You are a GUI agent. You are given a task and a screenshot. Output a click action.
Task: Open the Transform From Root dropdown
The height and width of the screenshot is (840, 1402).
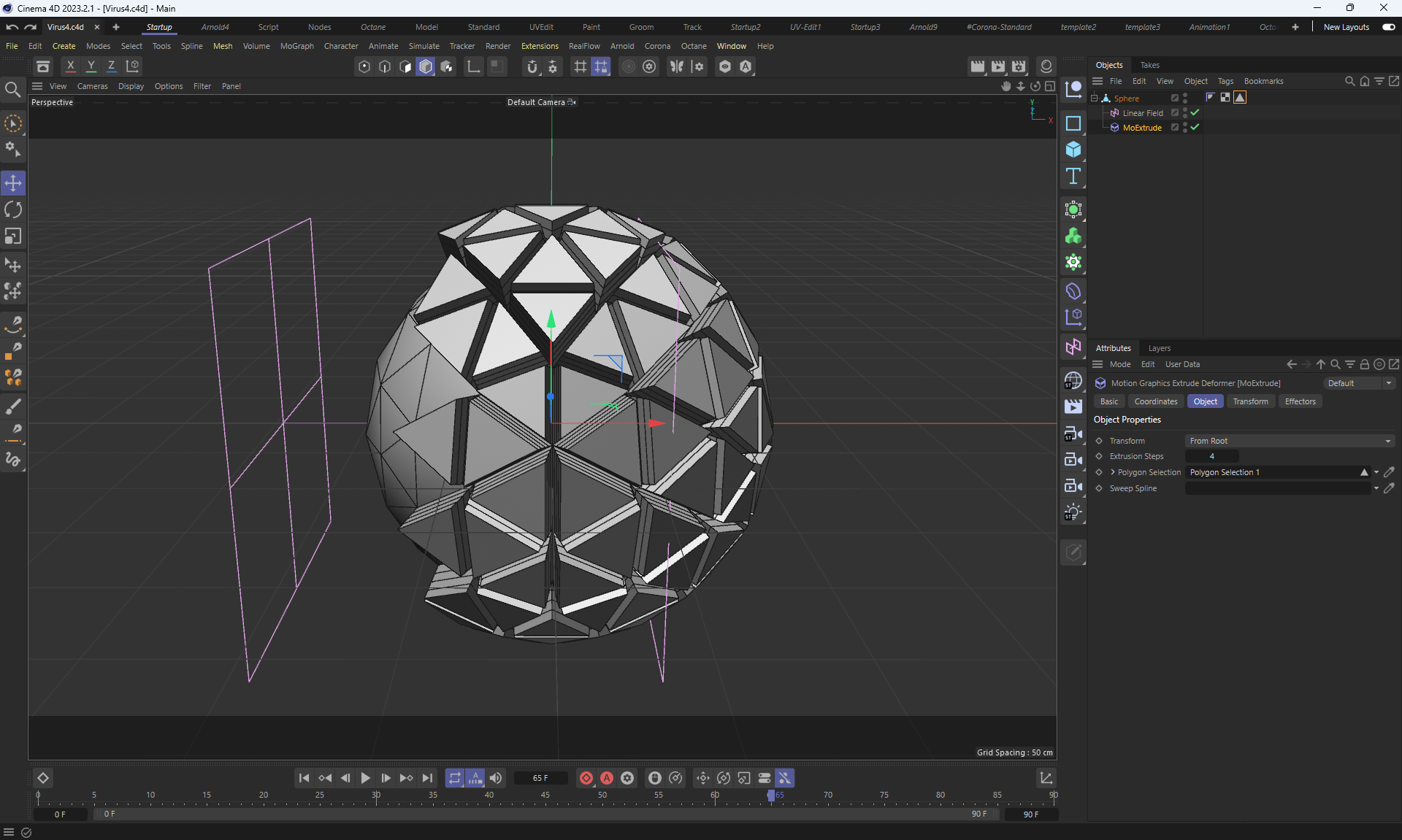coord(1289,441)
